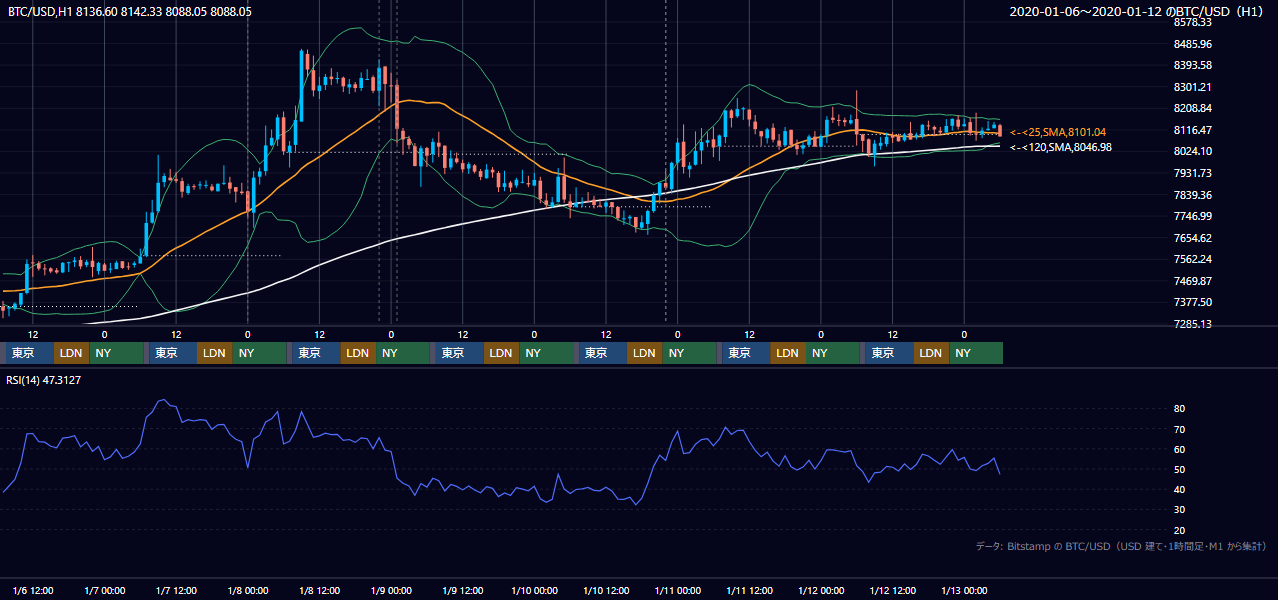Click price axis value 7654.62
The height and width of the screenshot is (600, 1278).
pyautogui.click(x=1192, y=238)
